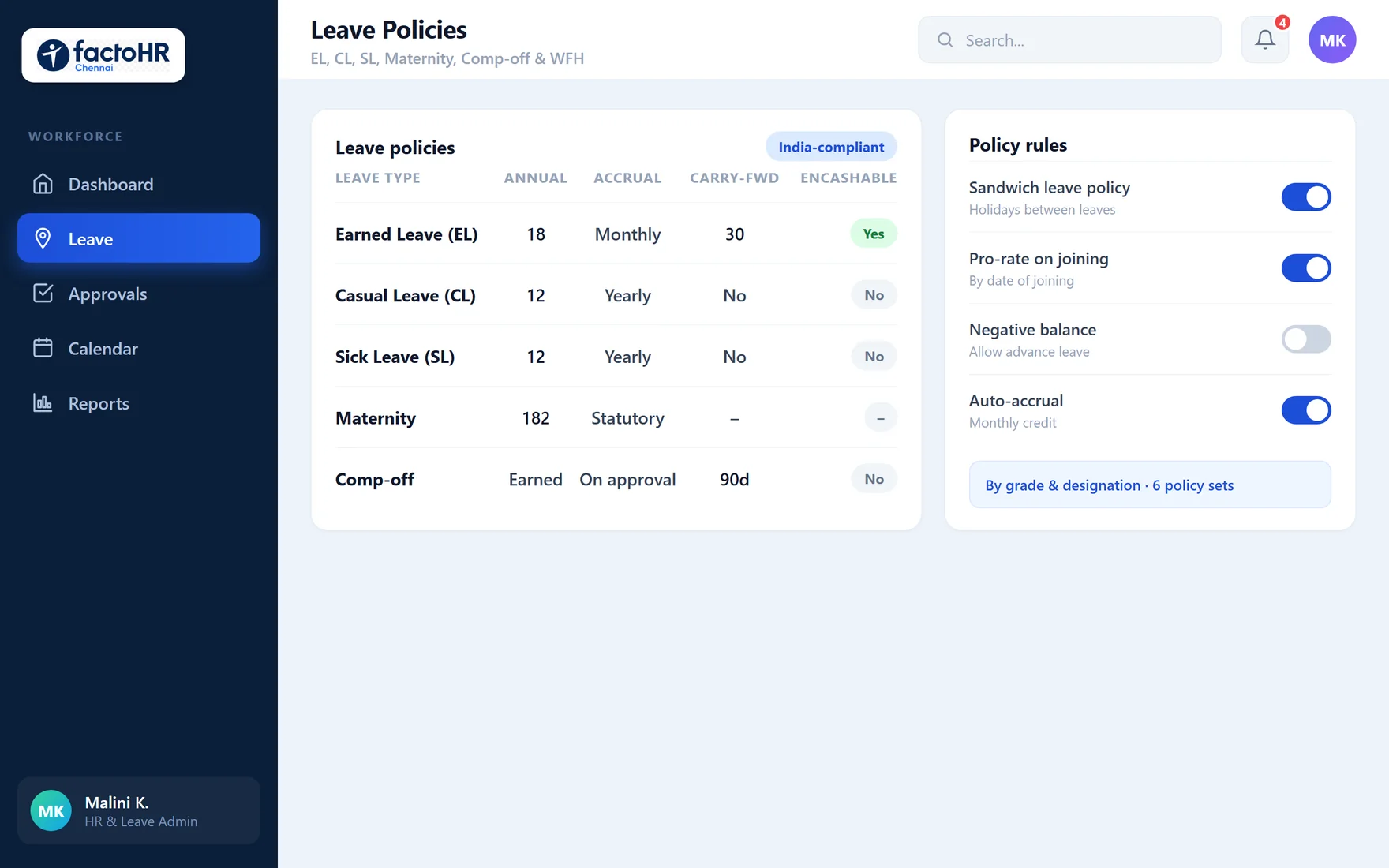Click the Negative balance label
Viewport: 1389px width, 868px height.
click(x=1032, y=330)
